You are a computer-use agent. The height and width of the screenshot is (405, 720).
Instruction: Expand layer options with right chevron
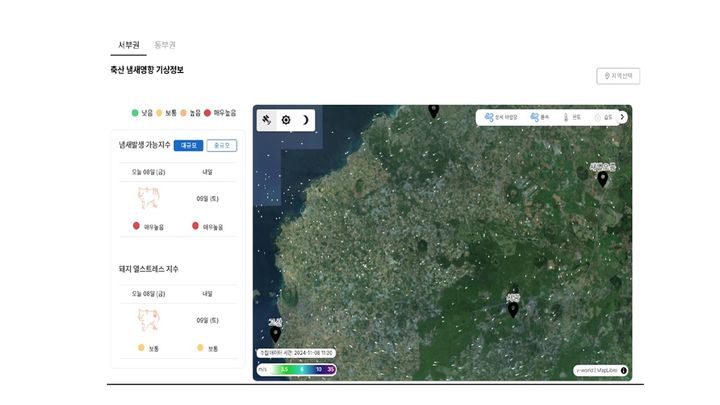coord(623,117)
